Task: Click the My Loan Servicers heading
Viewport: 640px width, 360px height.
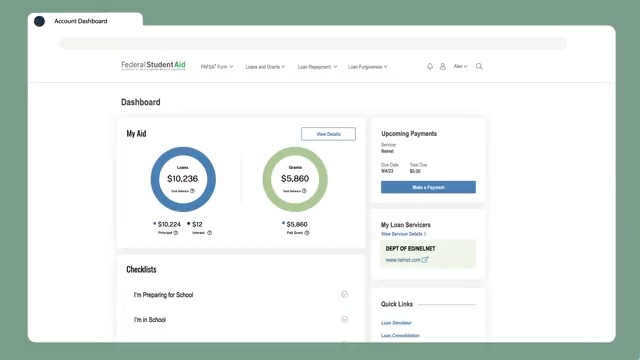Action: click(x=406, y=225)
